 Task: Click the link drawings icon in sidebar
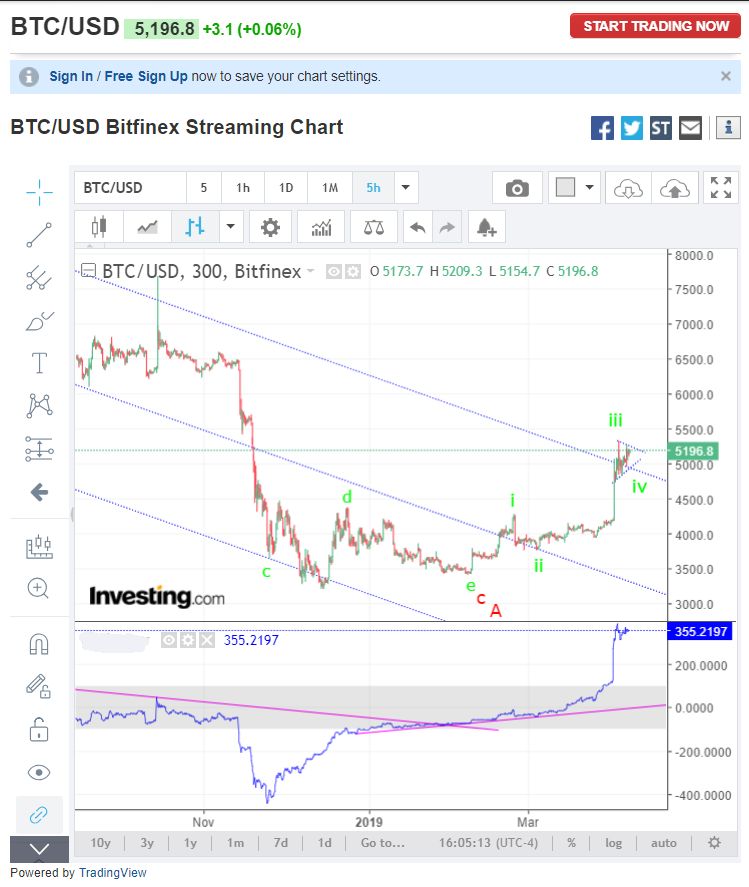(38, 815)
